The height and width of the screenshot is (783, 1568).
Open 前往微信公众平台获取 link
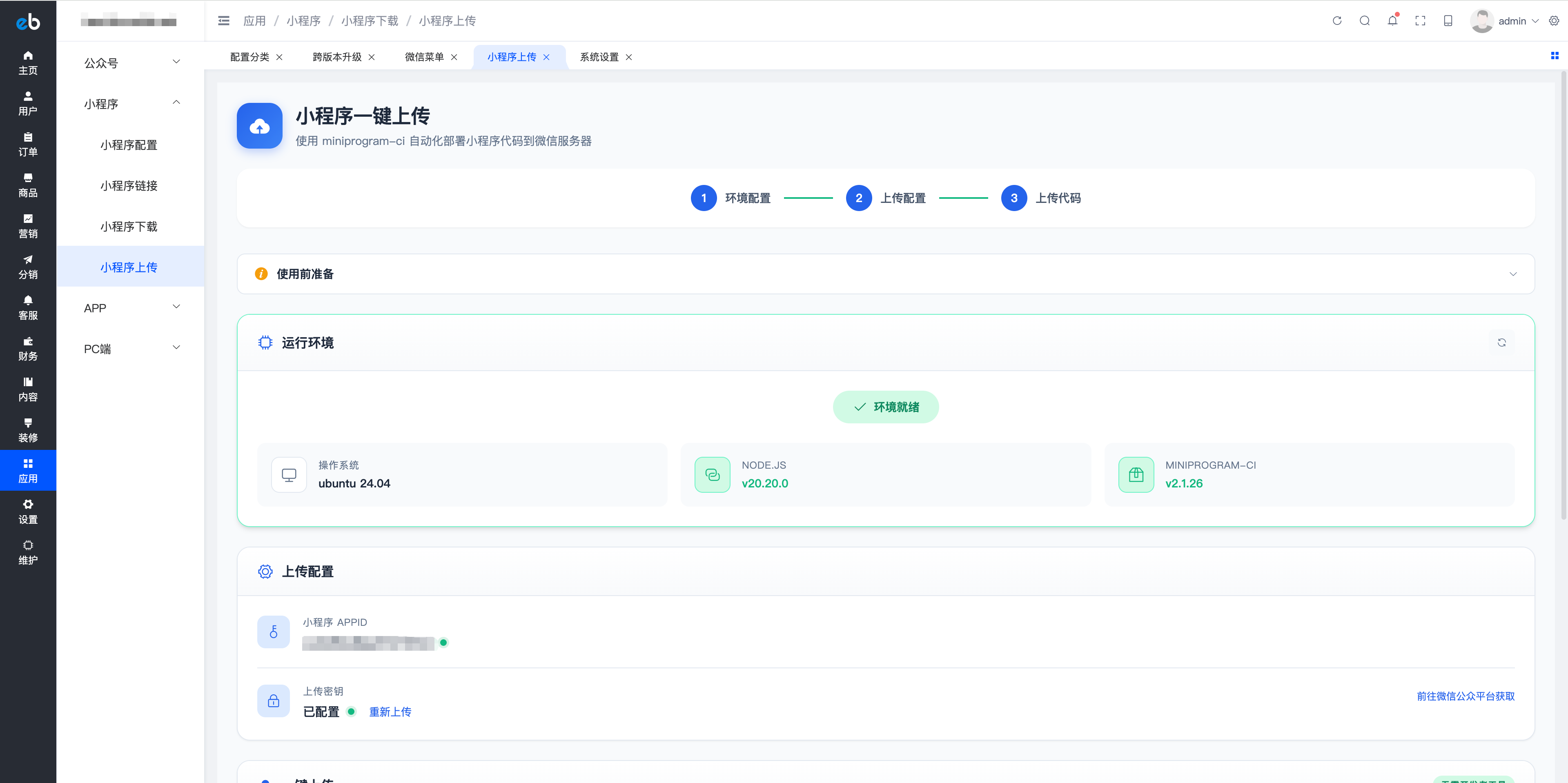[1465, 696]
